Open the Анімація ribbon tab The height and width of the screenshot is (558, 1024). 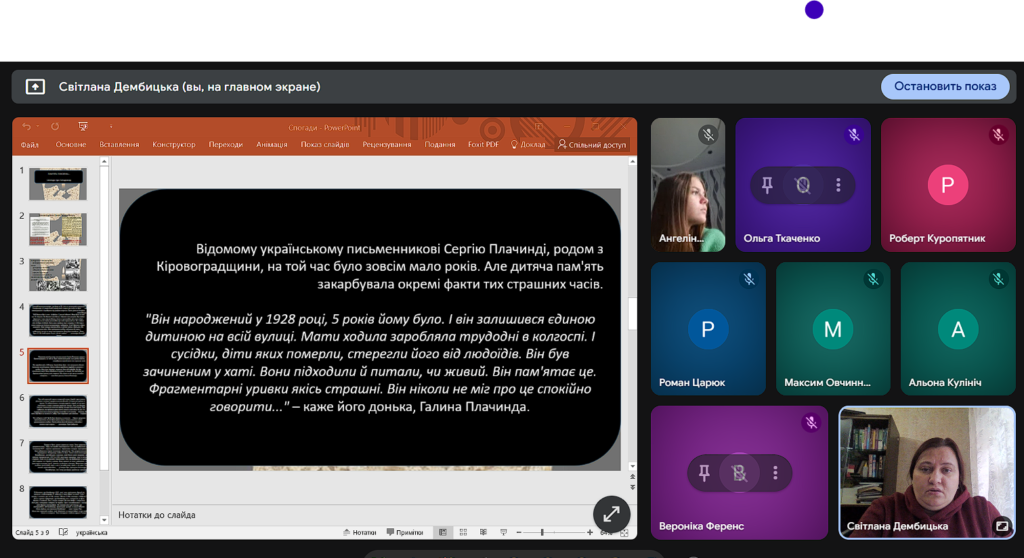271,145
